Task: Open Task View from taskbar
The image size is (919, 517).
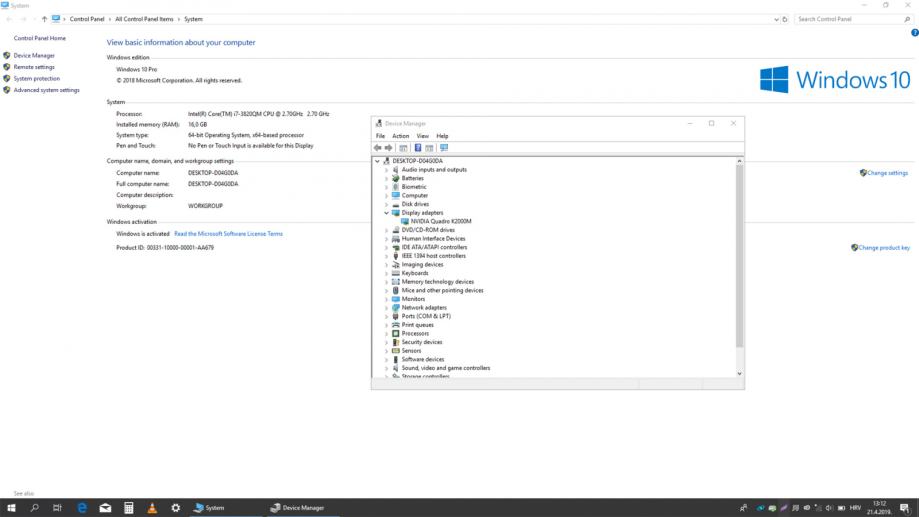Action: pos(57,508)
